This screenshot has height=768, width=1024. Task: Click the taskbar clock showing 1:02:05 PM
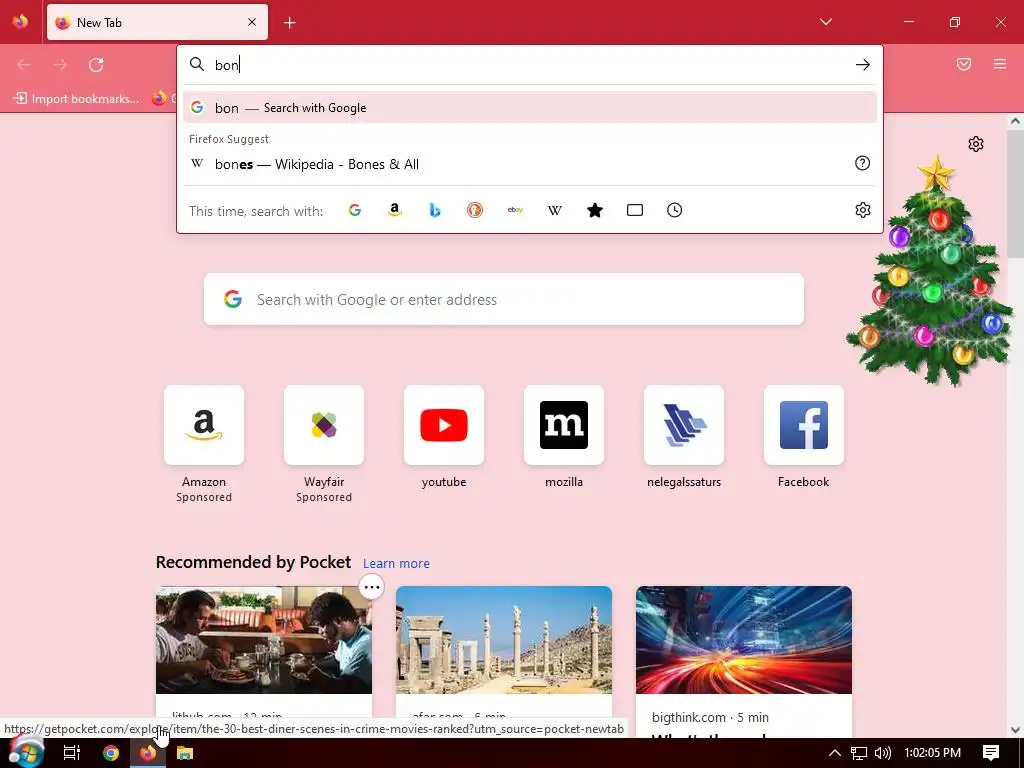pos(933,753)
